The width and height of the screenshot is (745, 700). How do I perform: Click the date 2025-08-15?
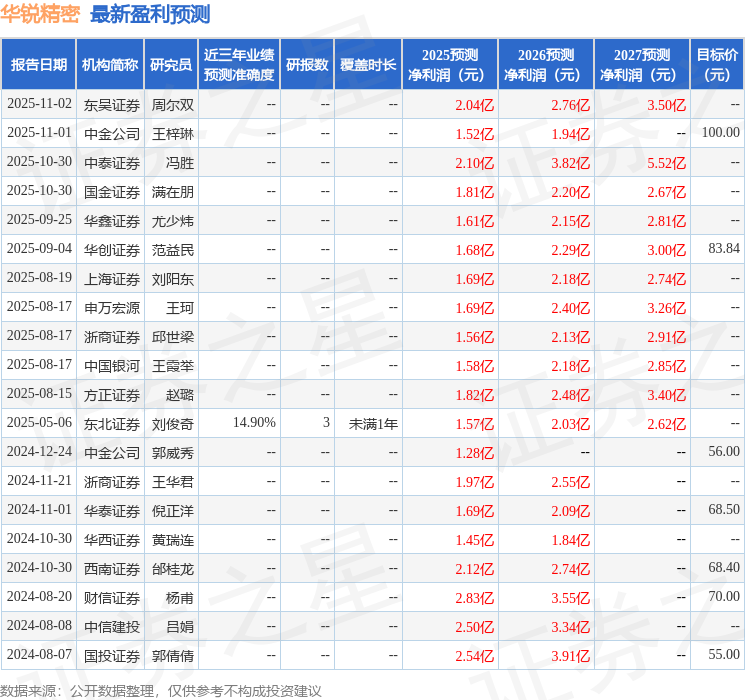point(39,393)
